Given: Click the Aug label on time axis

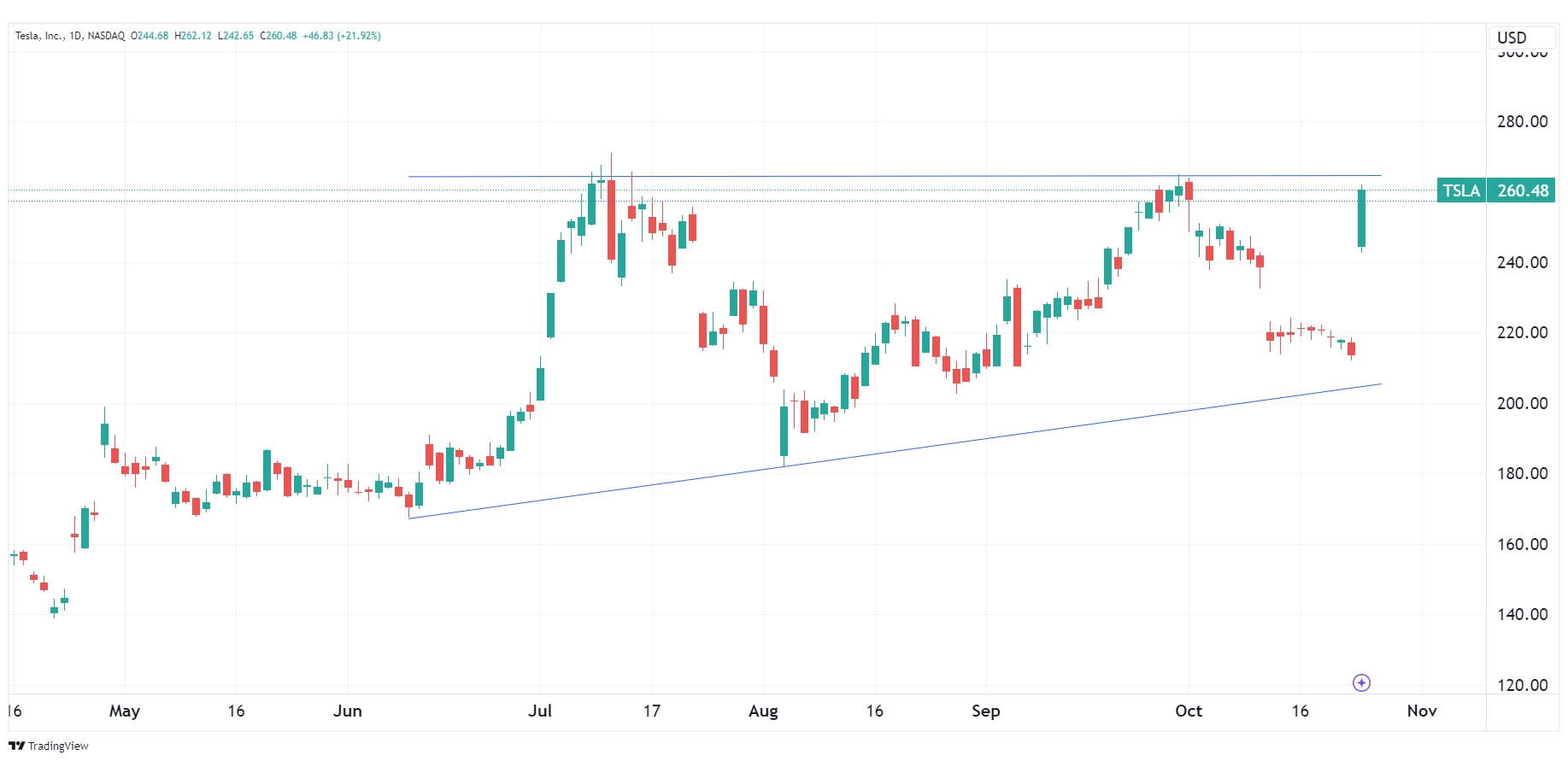Looking at the screenshot, I should (763, 711).
